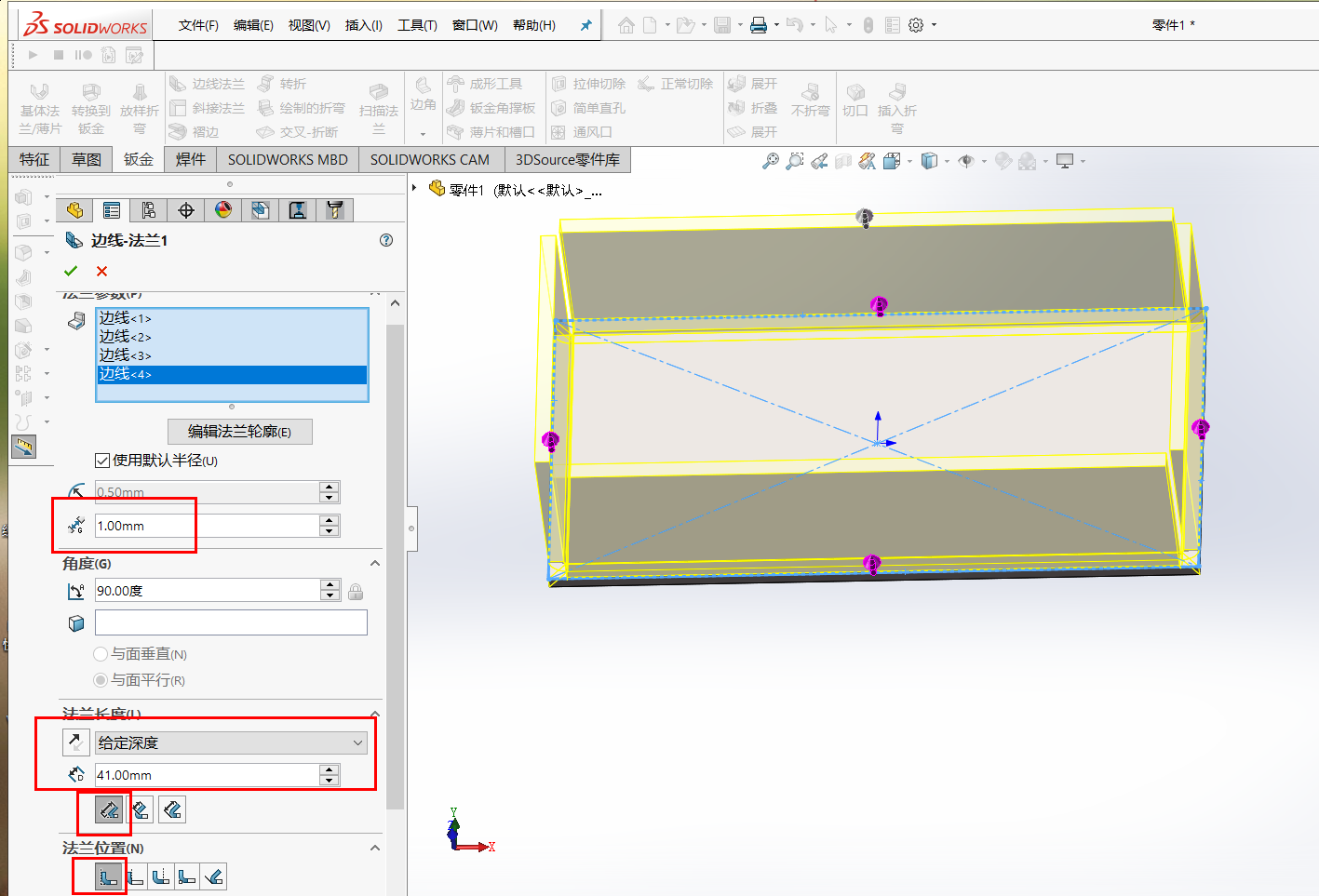Toggle the 使用默认半径 checkbox
1319x896 pixels.
point(102,461)
